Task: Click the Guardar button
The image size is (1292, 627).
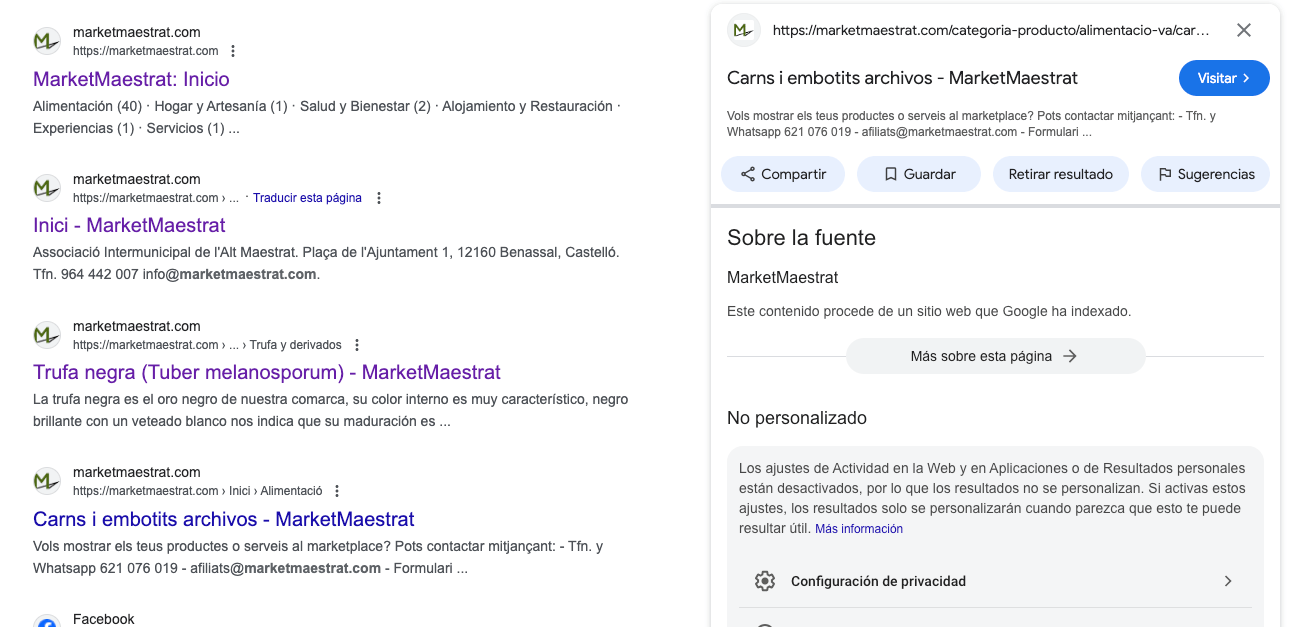Action: click(x=919, y=174)
